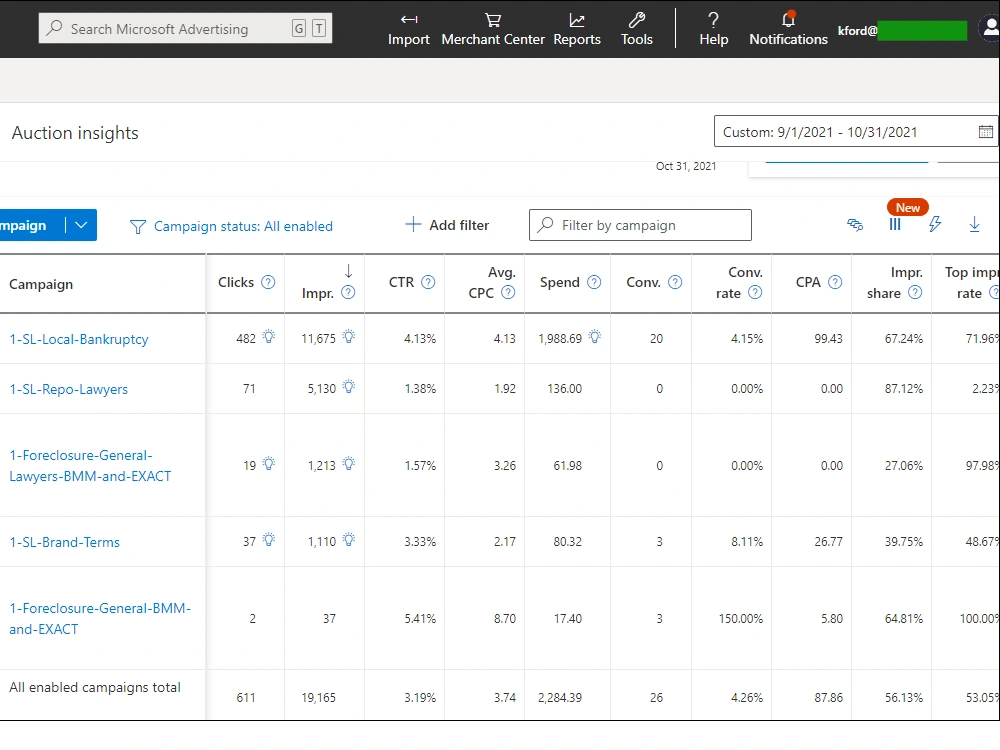Open the custom date range picker
The height and width of the screenshot is (750, 1000).
click(855, 131)
